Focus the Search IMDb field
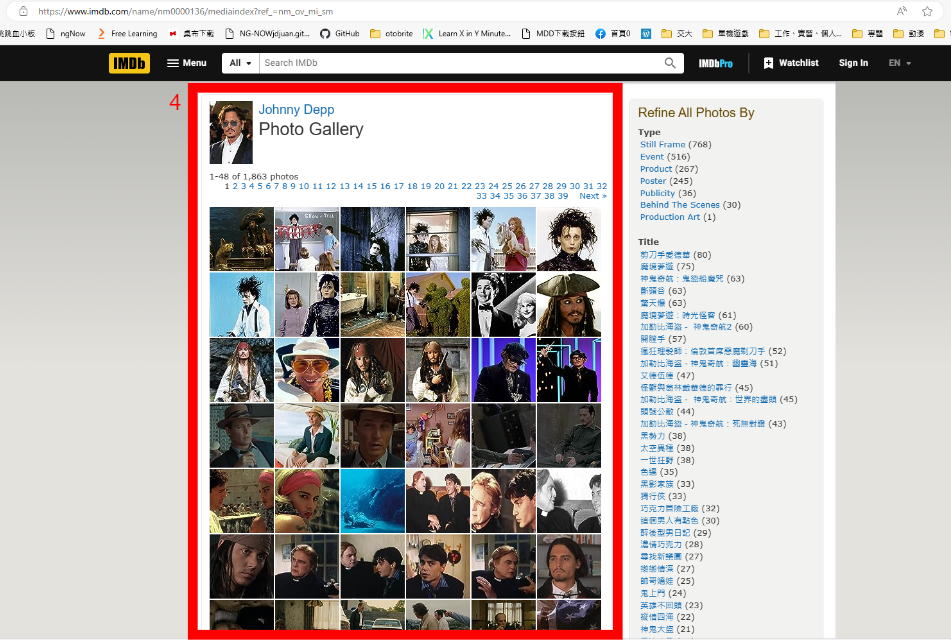951x640 pixels. tap(461, 63)
